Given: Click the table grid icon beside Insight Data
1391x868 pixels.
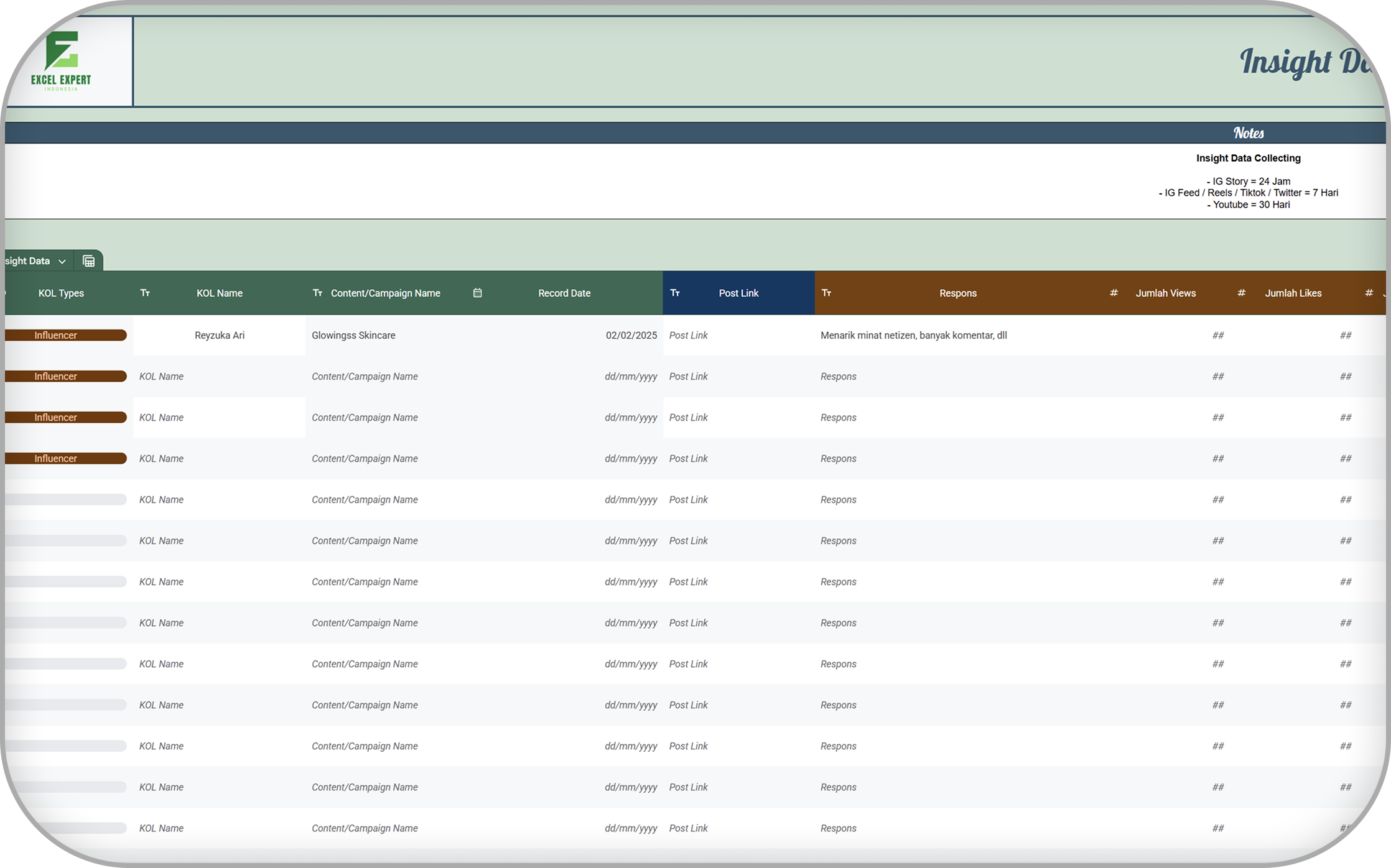Looking at the screenshot, I should [89, 261].
